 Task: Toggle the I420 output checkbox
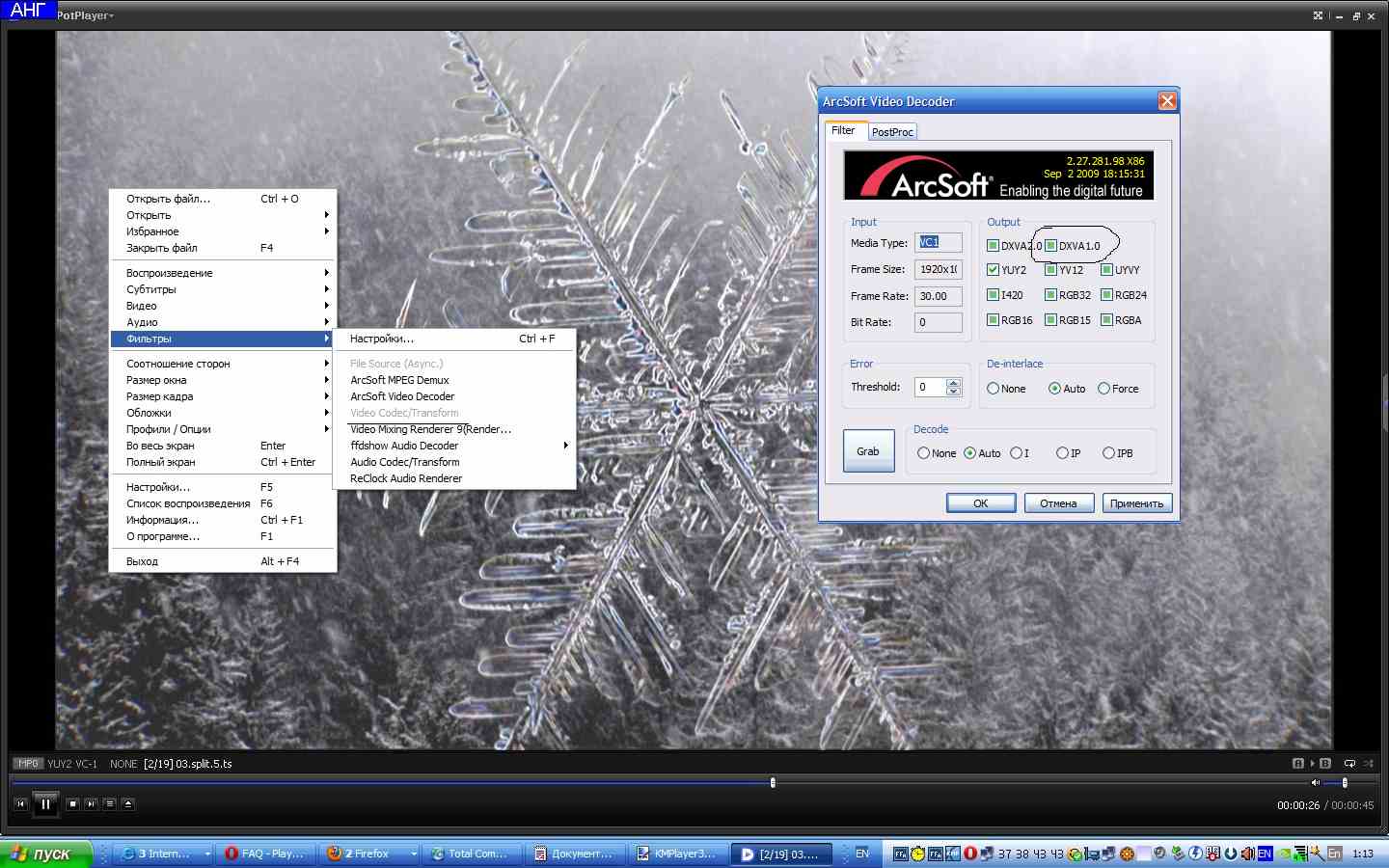click(993, 295)
